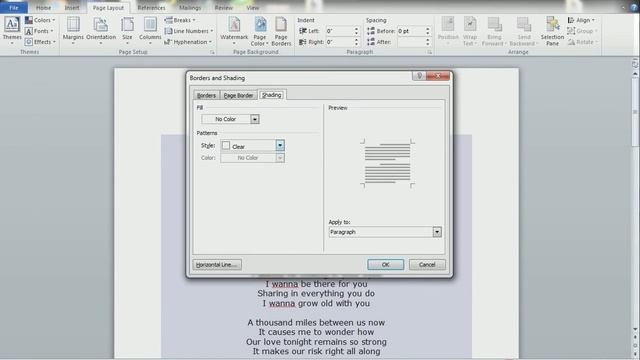Open the Themes gallery
Viewport: 640px width, 360px height.
click(x=12, y=30)
